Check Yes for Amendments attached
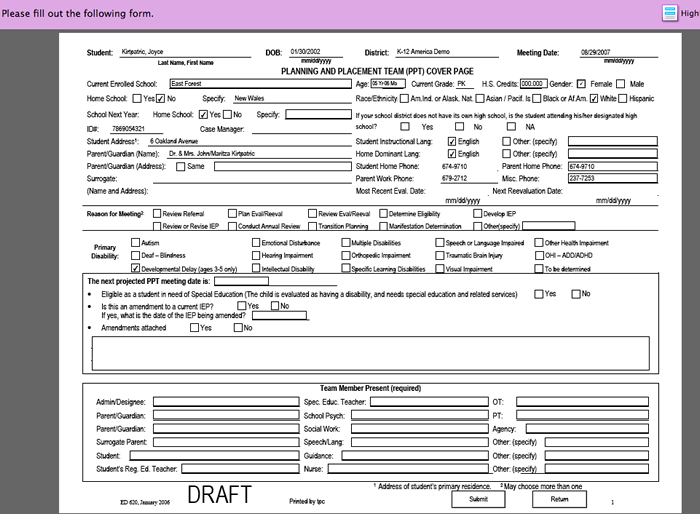700x514 pixels. coord(194,327)
